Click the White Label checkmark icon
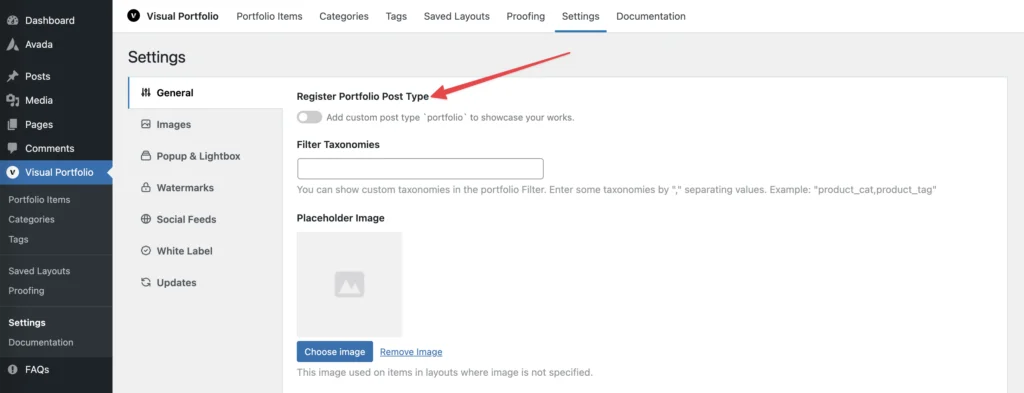The image size is (1024, 393). pyautogui.click(x=146, y=251)
